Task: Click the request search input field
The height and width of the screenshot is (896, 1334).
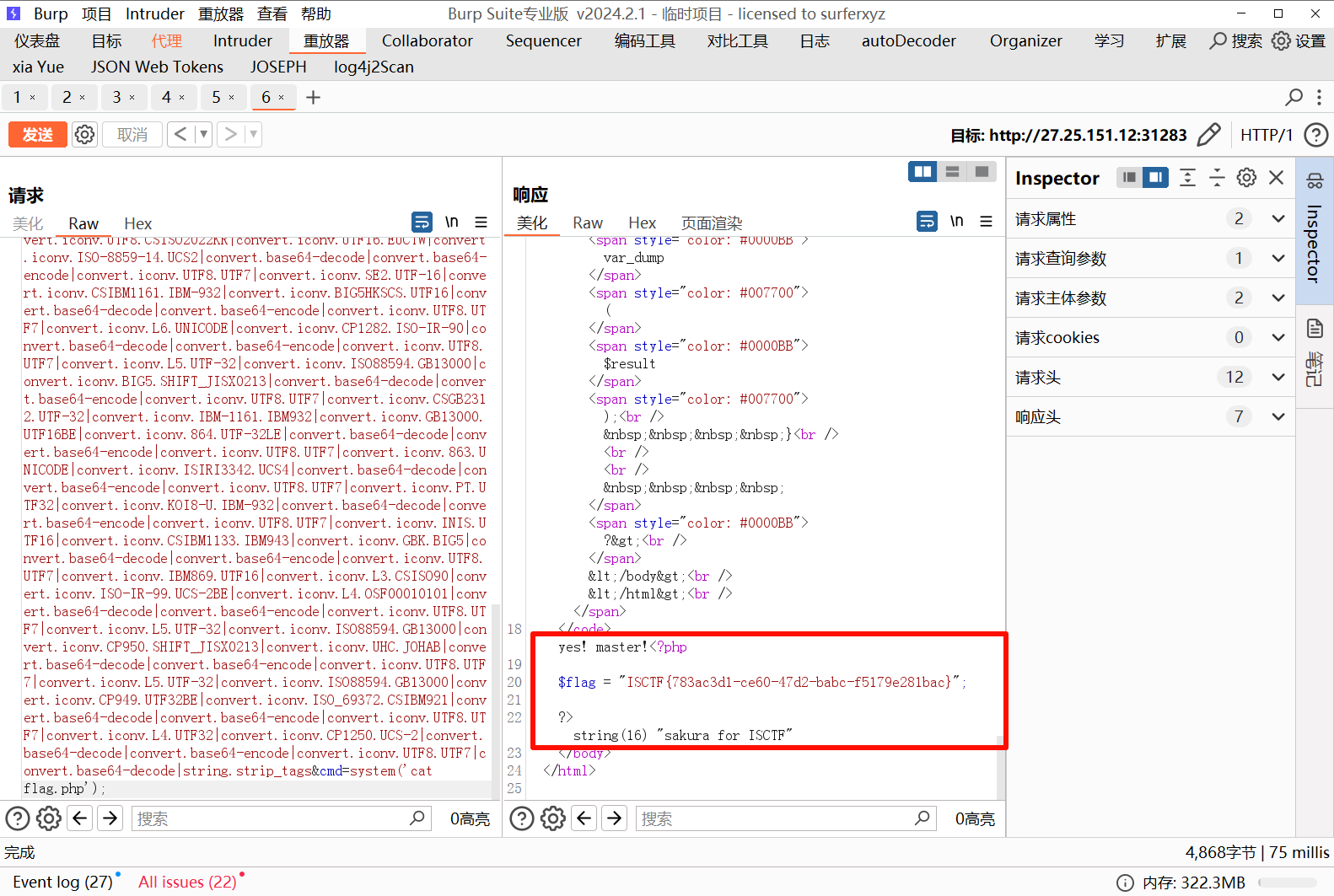Action: coord(282,818)
